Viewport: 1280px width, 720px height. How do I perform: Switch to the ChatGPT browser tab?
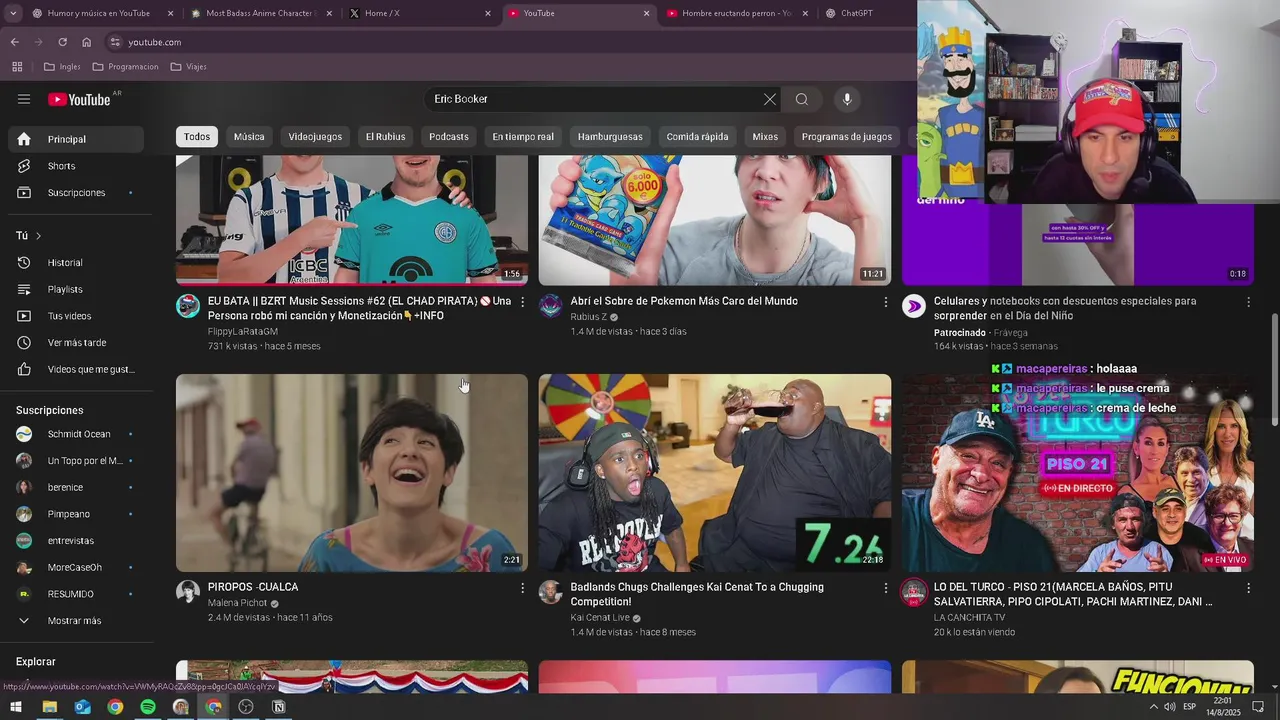click(865, 13)
